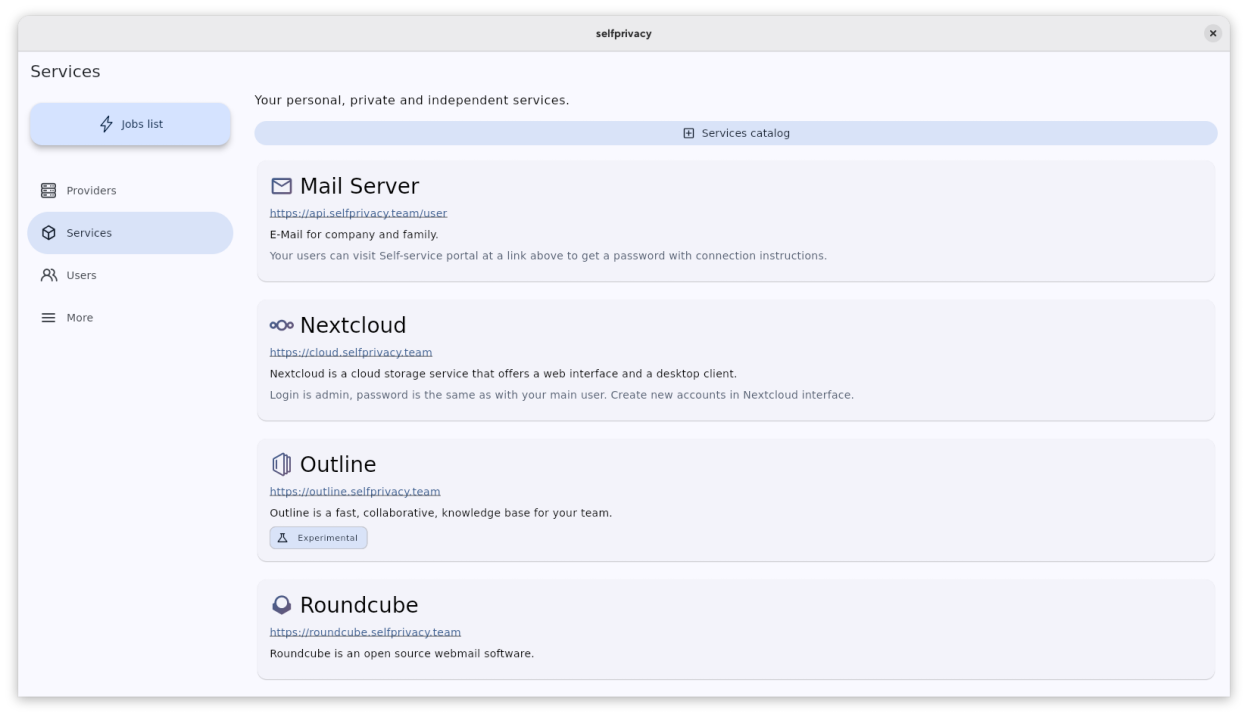Click the Services cube icon
The height and width of the screenshot is (717, 1248).
(48, 233)
